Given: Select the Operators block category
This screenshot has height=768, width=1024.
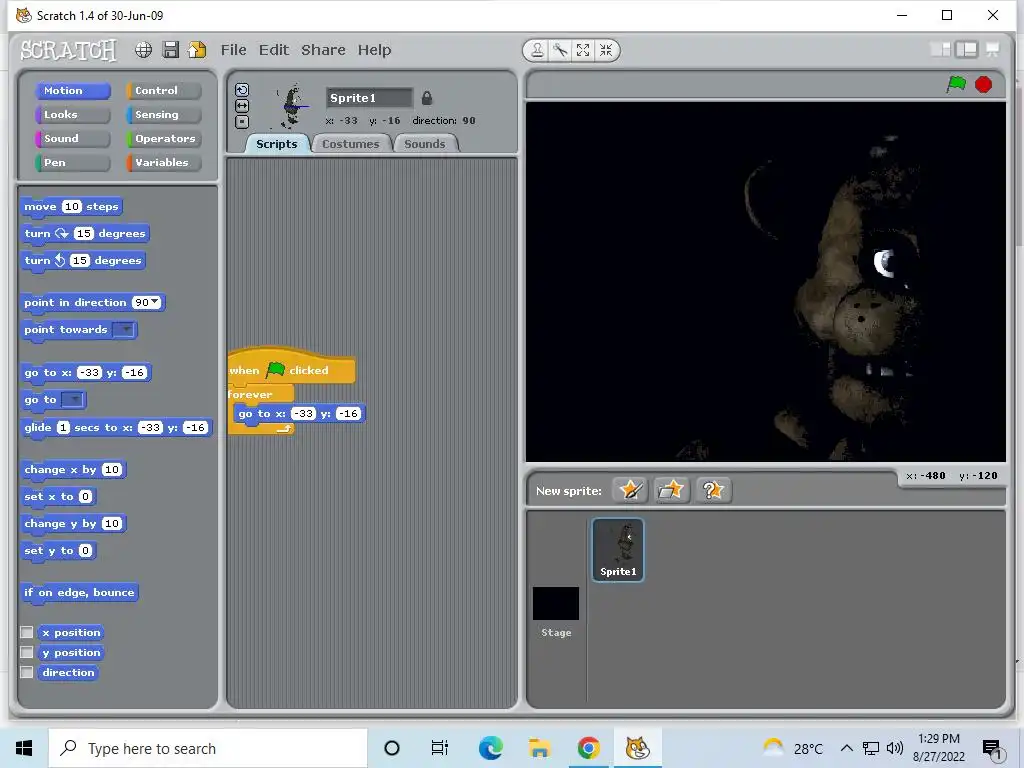Looking at the screenshot, I should [x=164, y=138].
